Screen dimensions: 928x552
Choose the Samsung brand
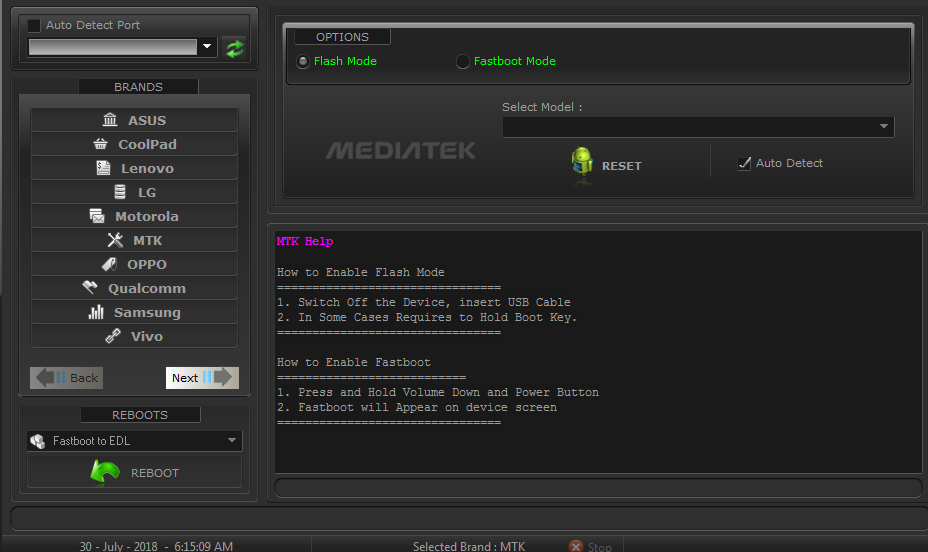134,312
